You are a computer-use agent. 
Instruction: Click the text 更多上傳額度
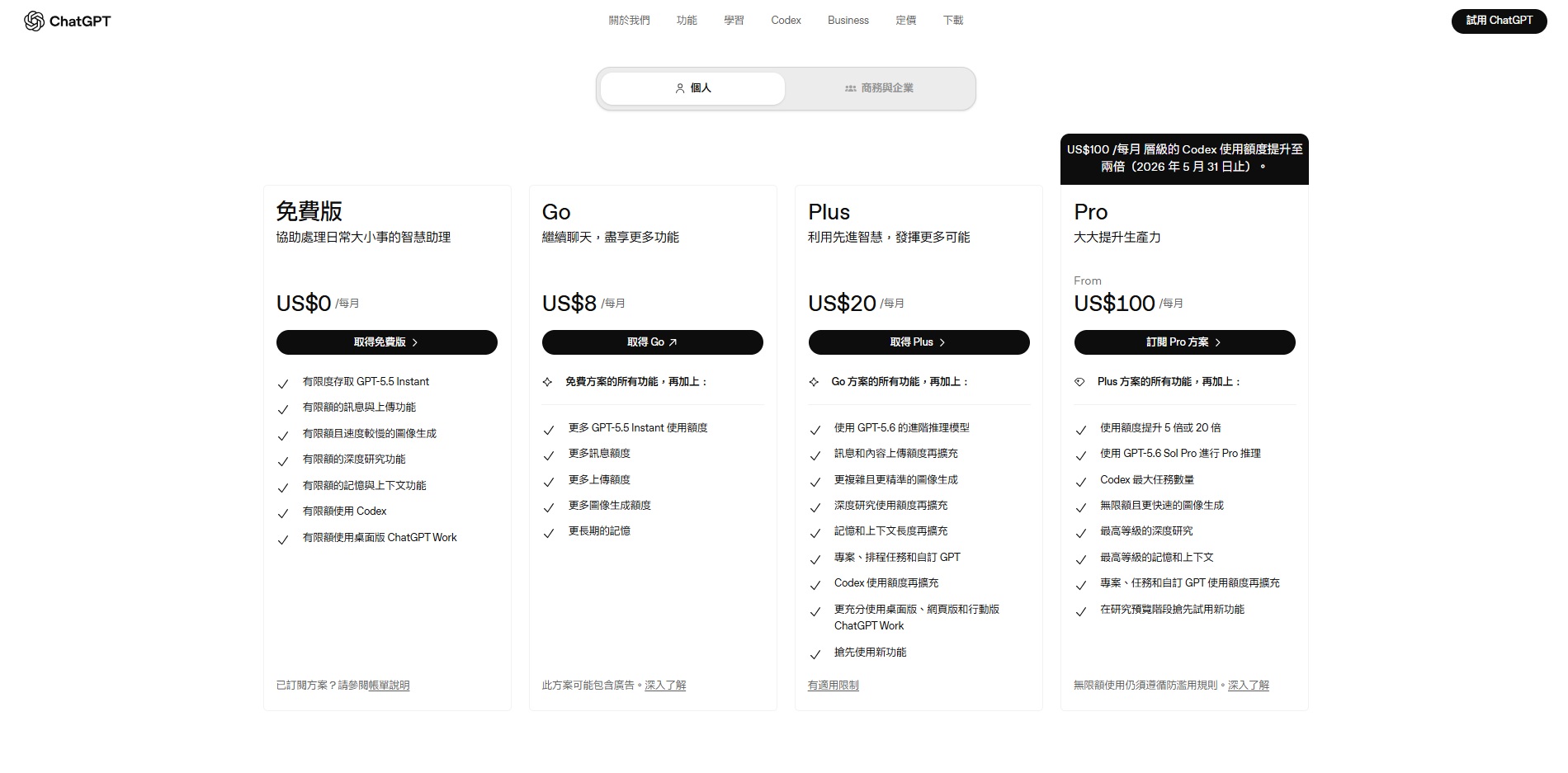[x=600, y=480]
